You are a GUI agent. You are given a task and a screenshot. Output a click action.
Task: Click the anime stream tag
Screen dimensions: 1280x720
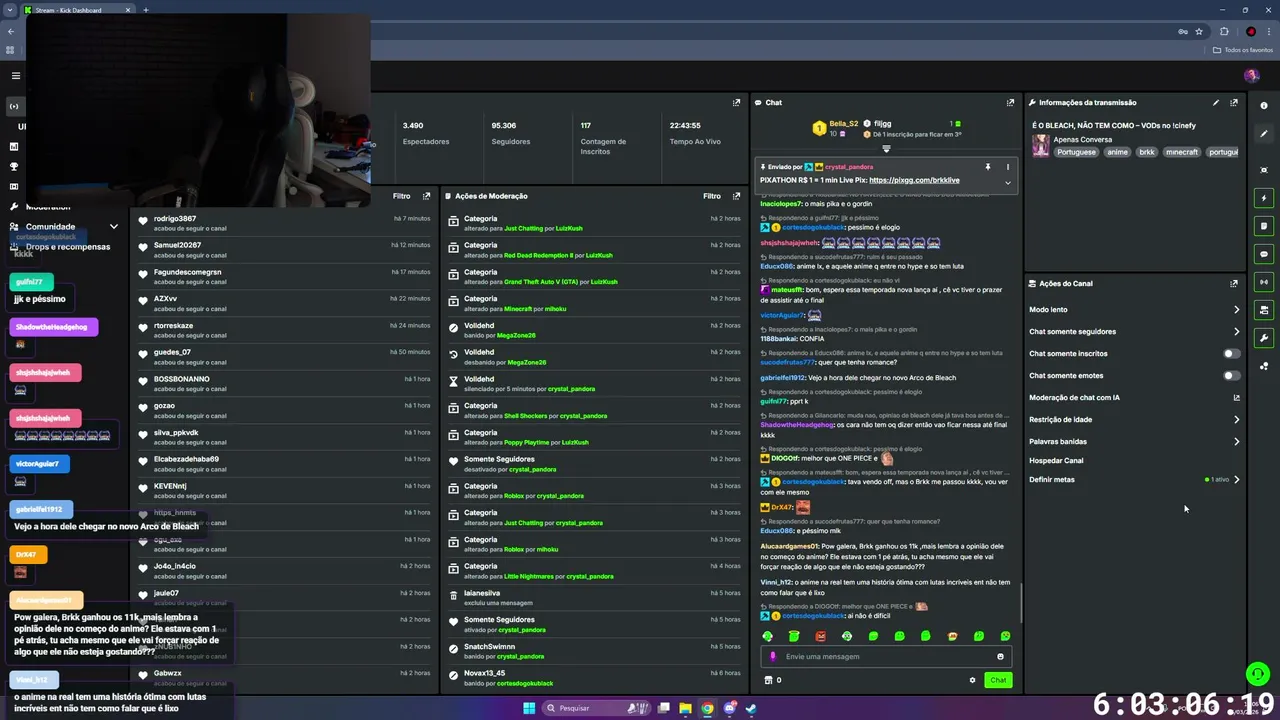1117,152
